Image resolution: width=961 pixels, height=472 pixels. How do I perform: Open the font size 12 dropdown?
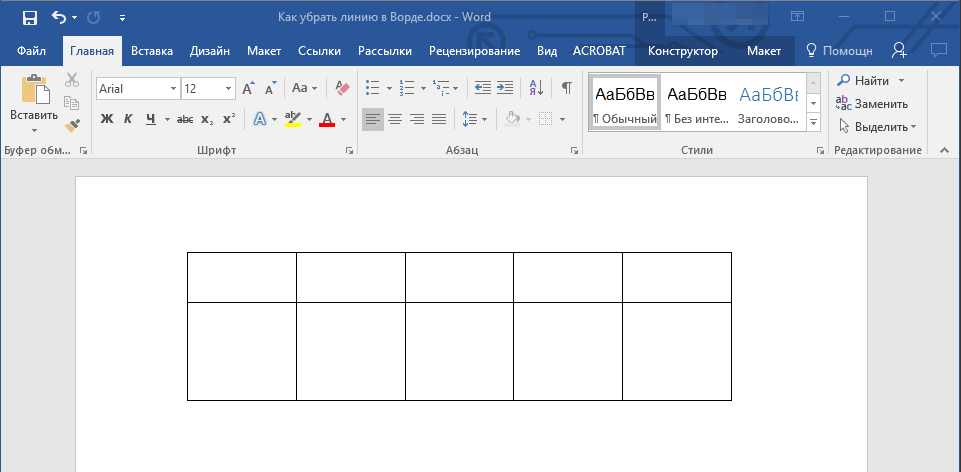click(x=229, y=89)
